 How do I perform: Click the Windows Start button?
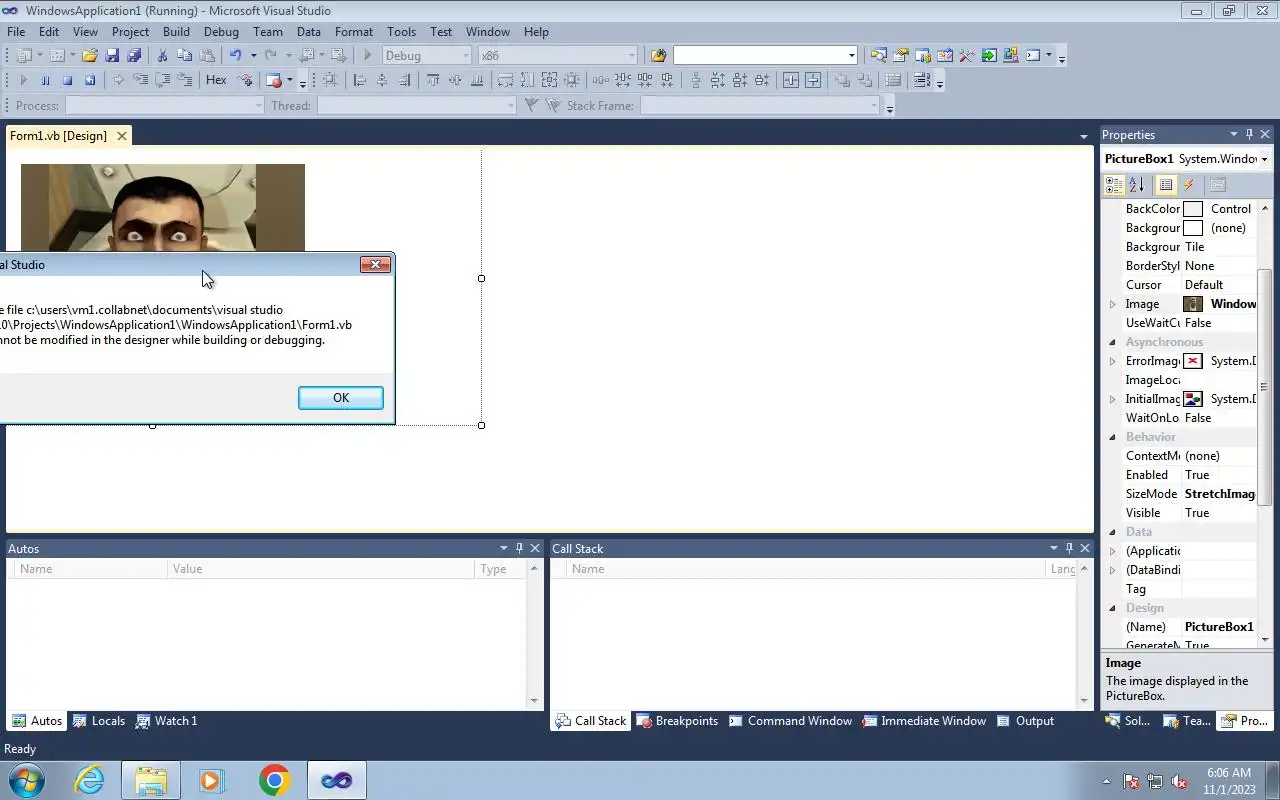click(x=25, y=780)
